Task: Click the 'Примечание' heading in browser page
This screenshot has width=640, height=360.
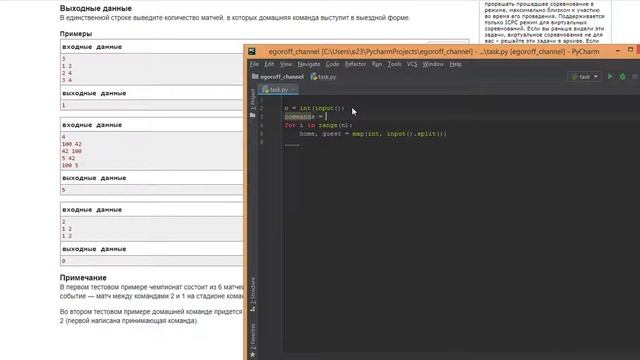Action: (83, 278)
